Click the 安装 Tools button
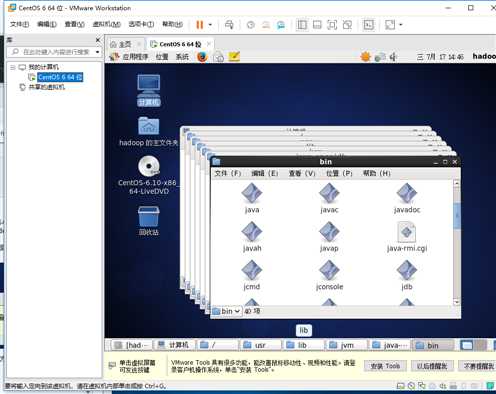This screenshot has height=394, width=496. pos(385,366)
